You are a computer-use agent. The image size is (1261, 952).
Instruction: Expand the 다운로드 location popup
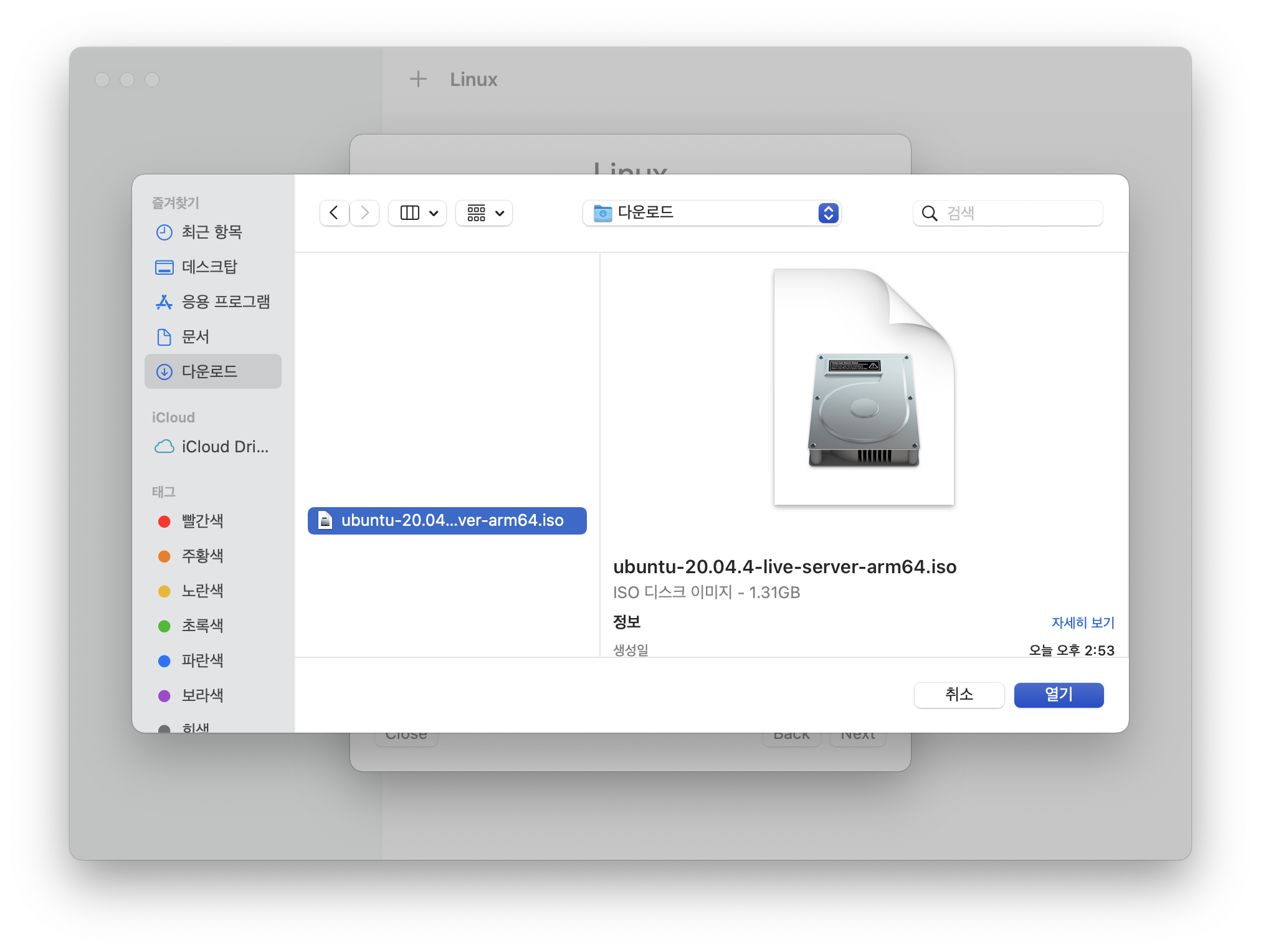711,213
